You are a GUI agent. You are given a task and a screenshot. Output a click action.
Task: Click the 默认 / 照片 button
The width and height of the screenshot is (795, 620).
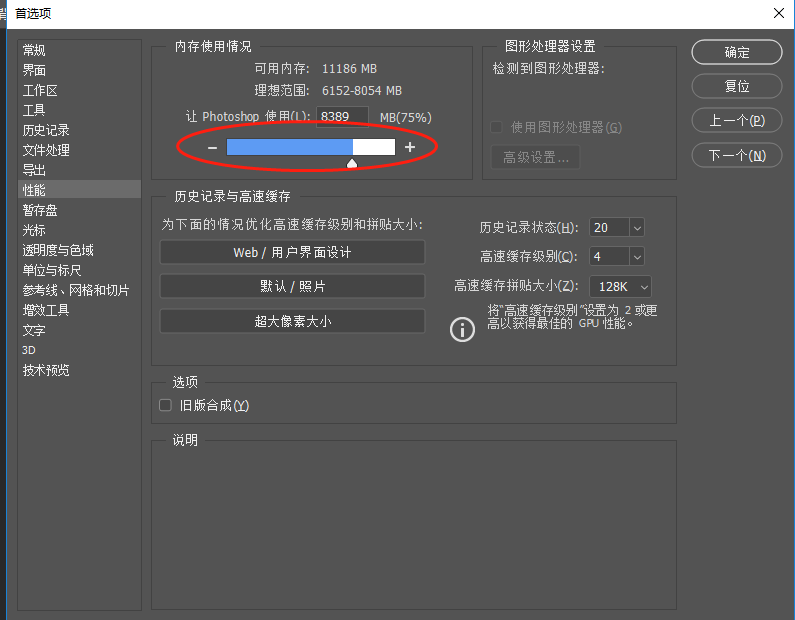point(292,286)
